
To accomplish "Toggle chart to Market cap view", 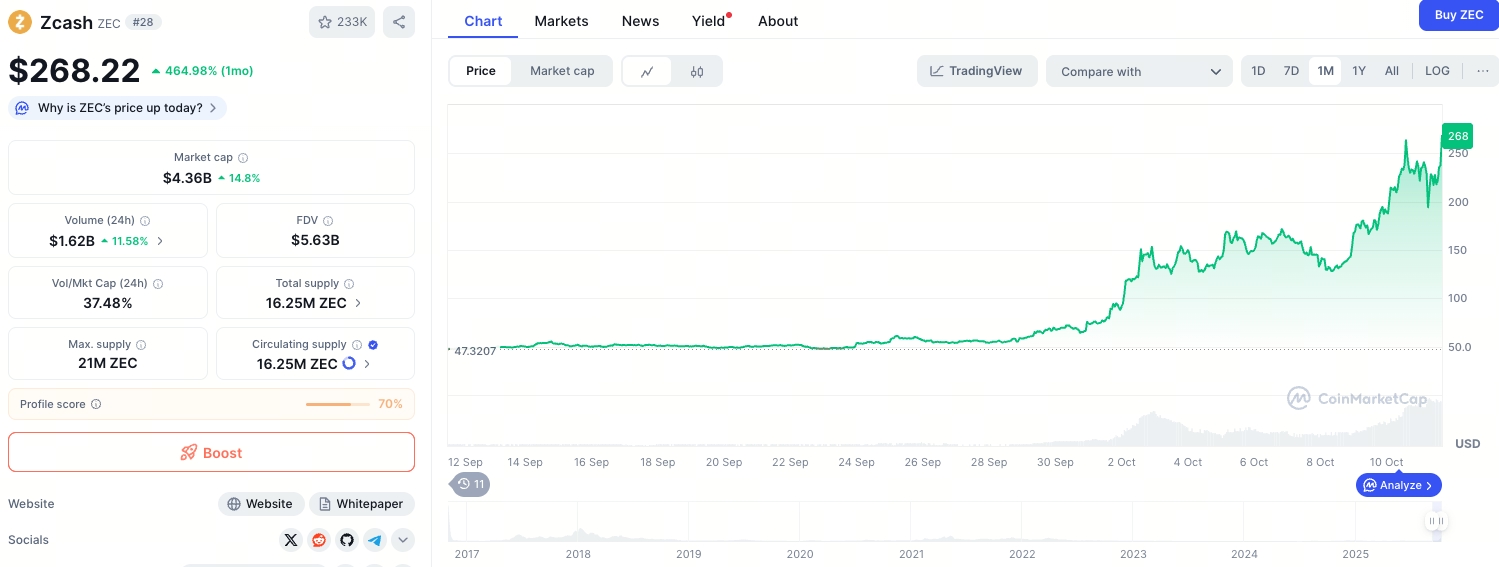I will pos(562,71).
